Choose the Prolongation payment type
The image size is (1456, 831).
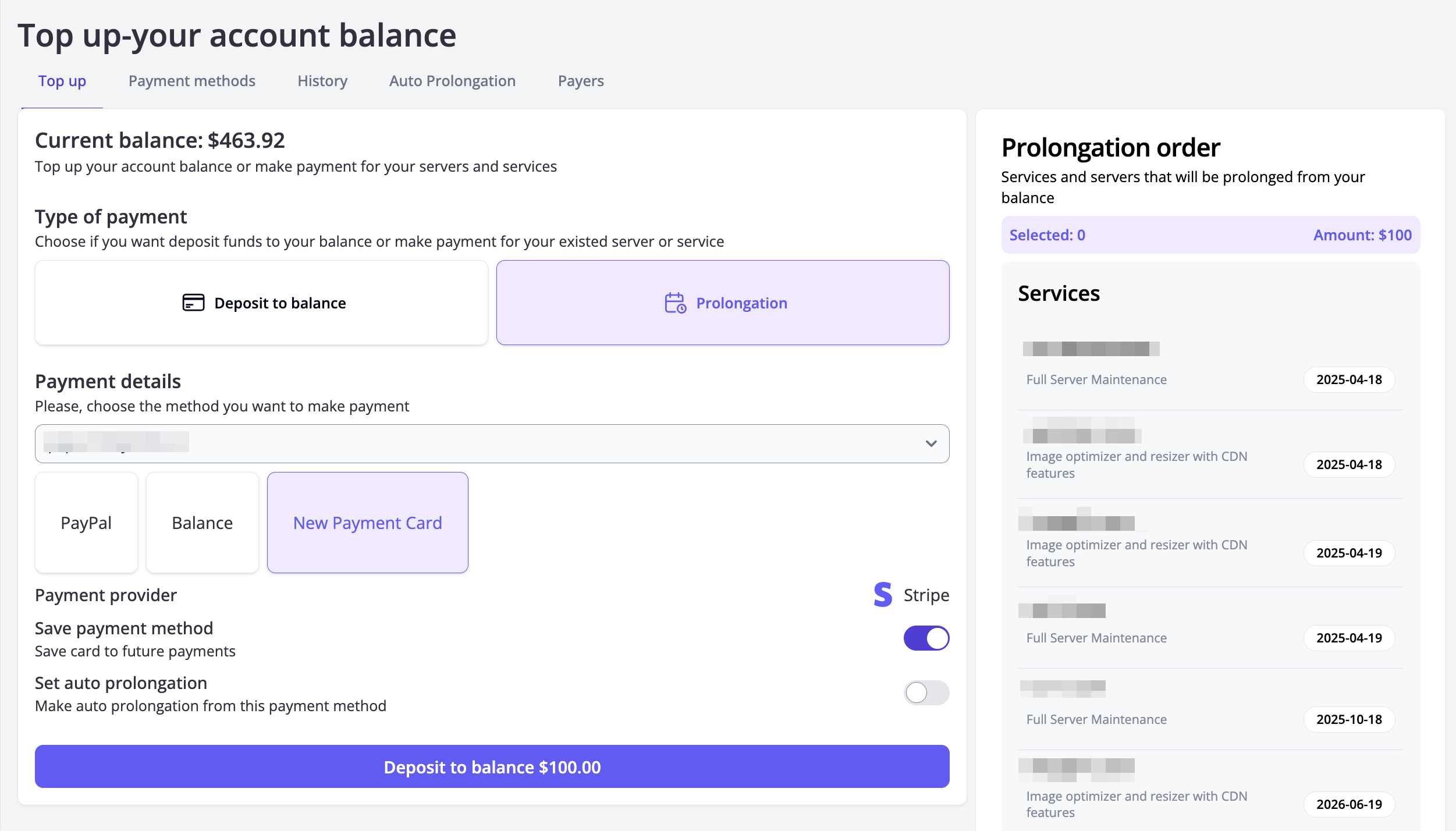(x=722, y=303)
